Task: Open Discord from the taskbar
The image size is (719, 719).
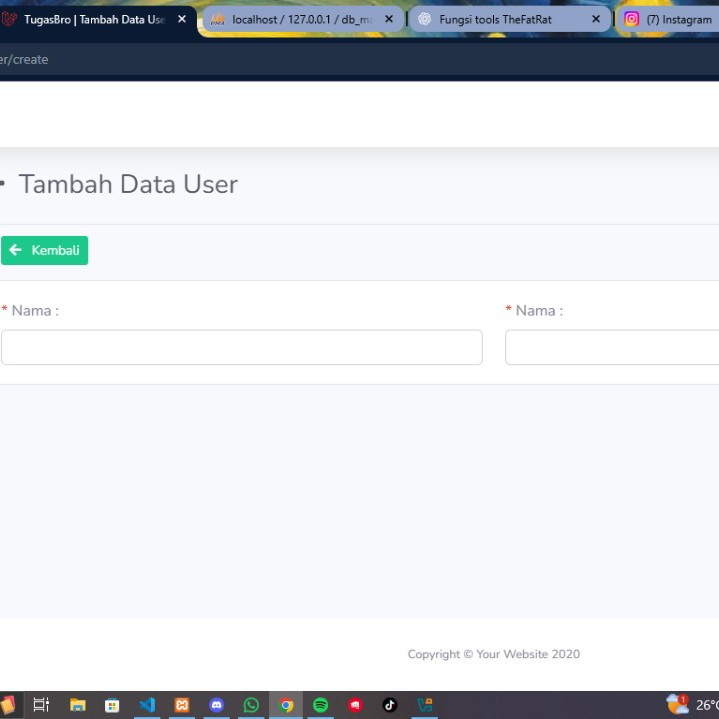Action: 216,705
